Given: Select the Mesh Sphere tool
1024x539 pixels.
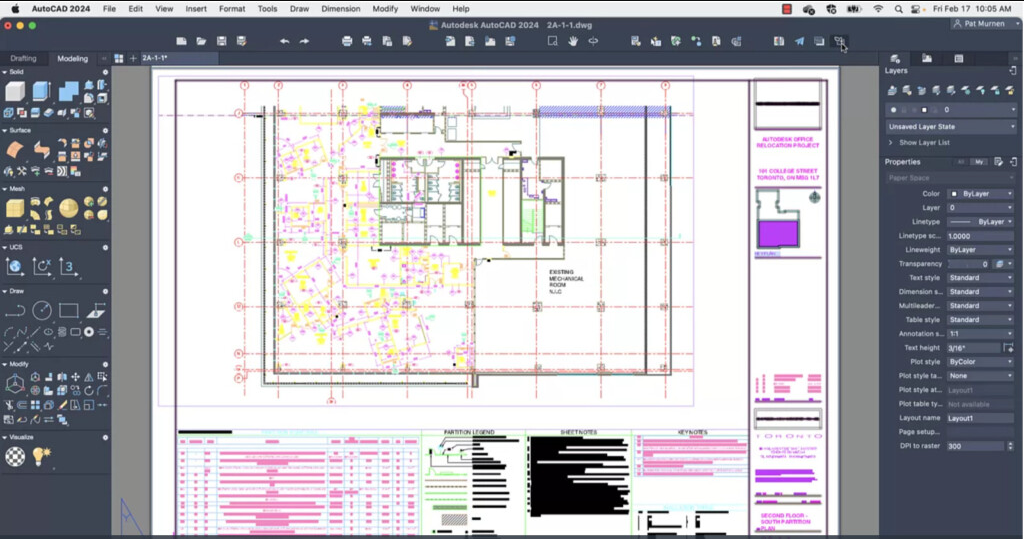Looking at the screenshot, I should pyautogui.click(x=68, y=208).
